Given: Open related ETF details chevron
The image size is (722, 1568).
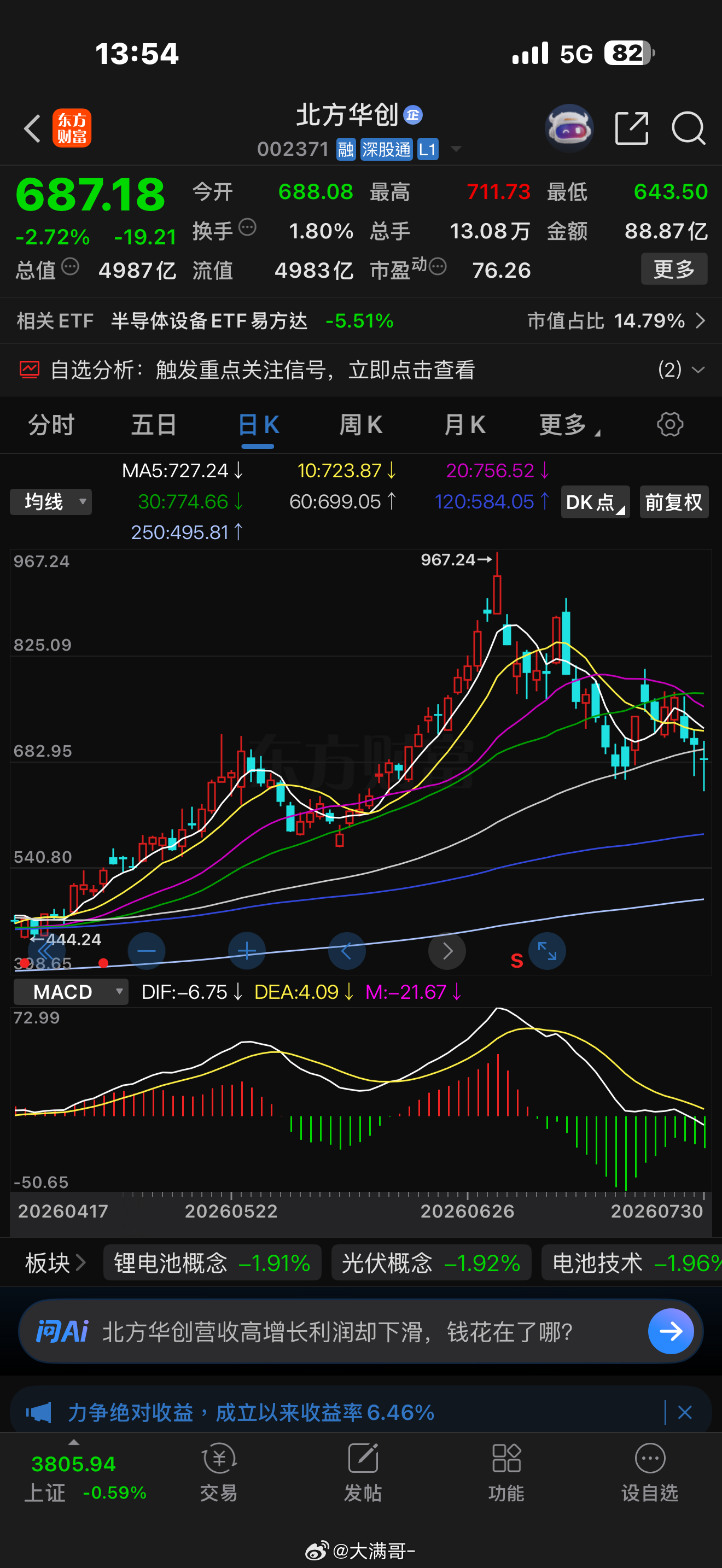Looking at the screenshot, I should tap(701, 321).
